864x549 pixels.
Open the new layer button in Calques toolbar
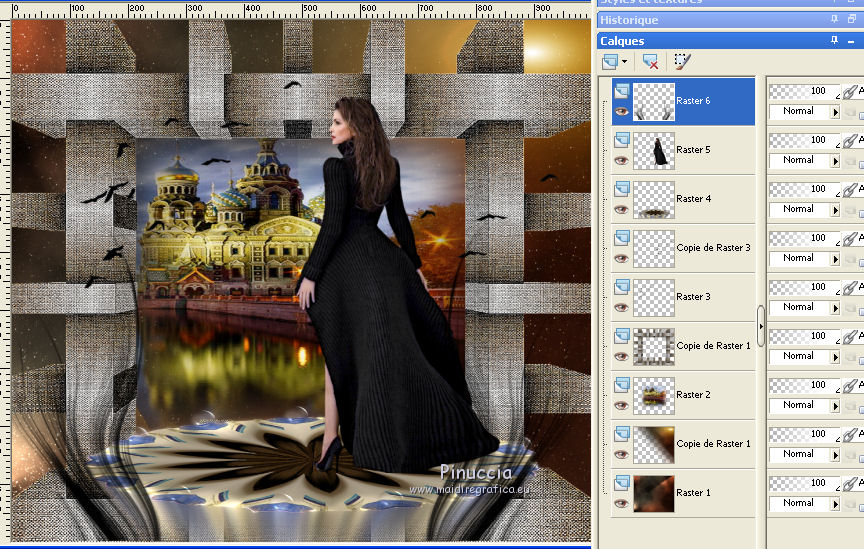[610, 61]
